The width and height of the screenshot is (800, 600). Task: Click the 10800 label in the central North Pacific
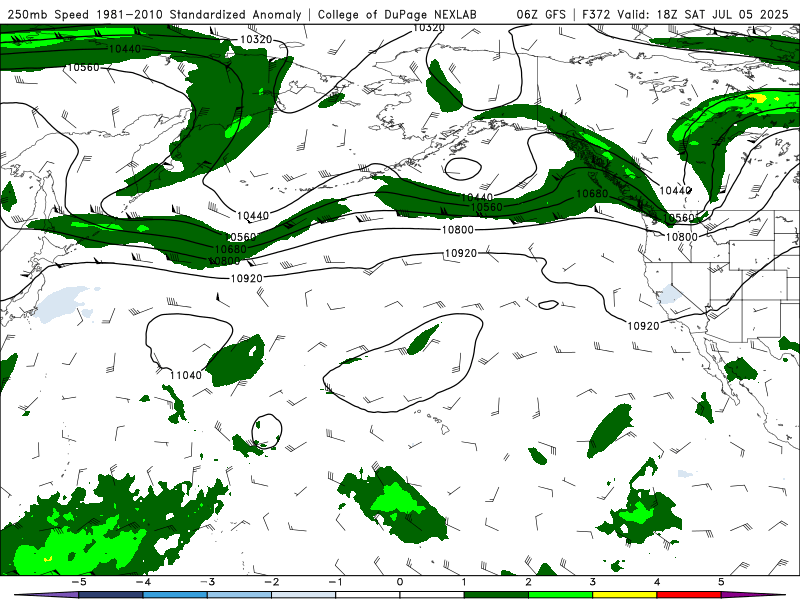pyautogui.click(x=458, y=230)
